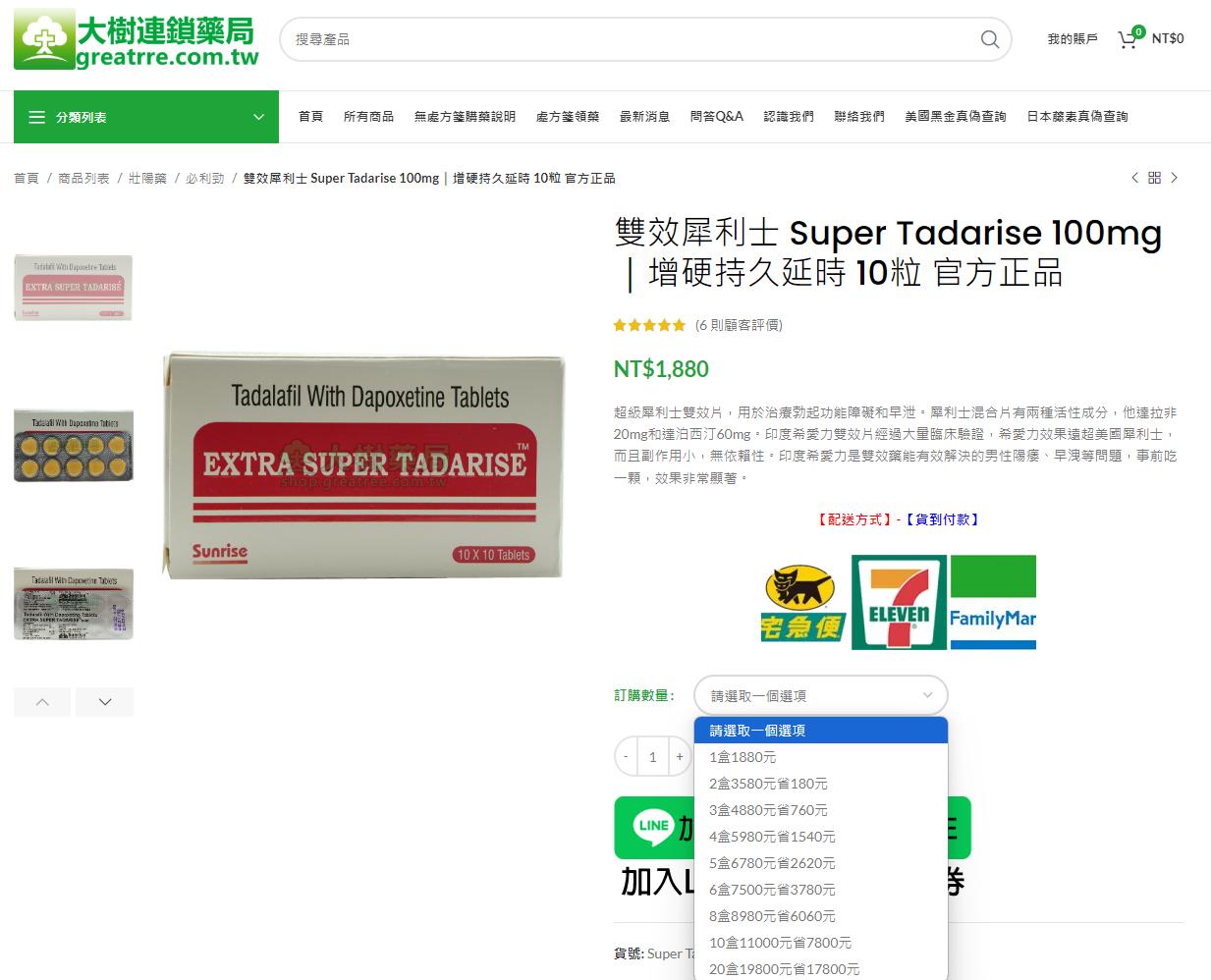
Task: Open the shopping cart icon
Action: click(1128, 39)
